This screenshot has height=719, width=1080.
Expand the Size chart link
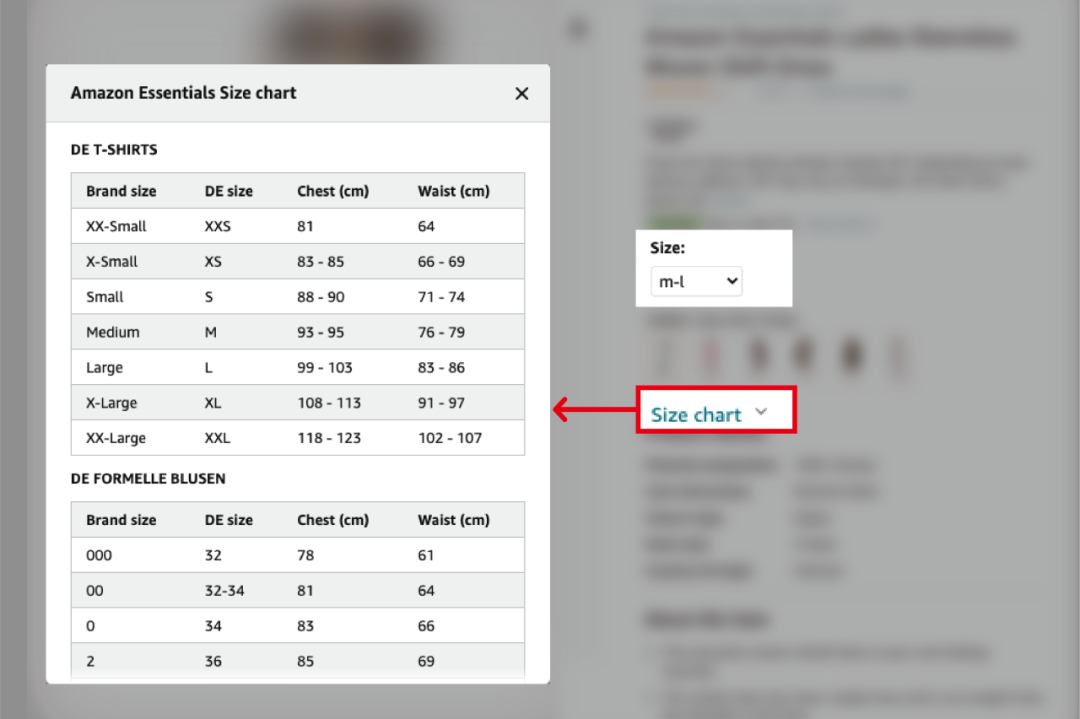pos(696,415)
